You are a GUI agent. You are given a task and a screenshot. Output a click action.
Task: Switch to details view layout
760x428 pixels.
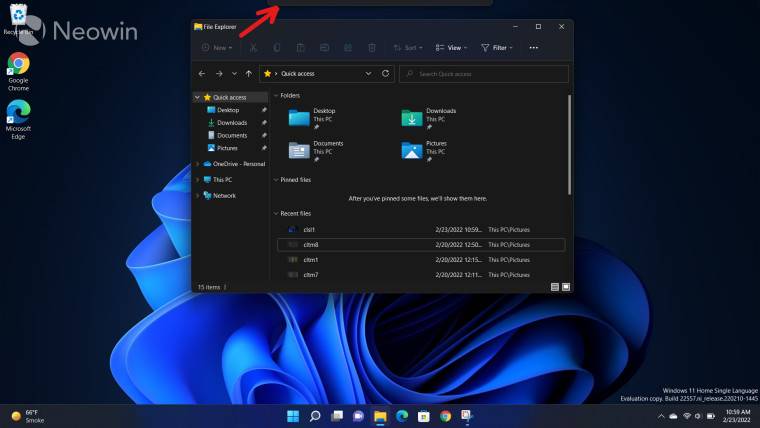point(554,287)
